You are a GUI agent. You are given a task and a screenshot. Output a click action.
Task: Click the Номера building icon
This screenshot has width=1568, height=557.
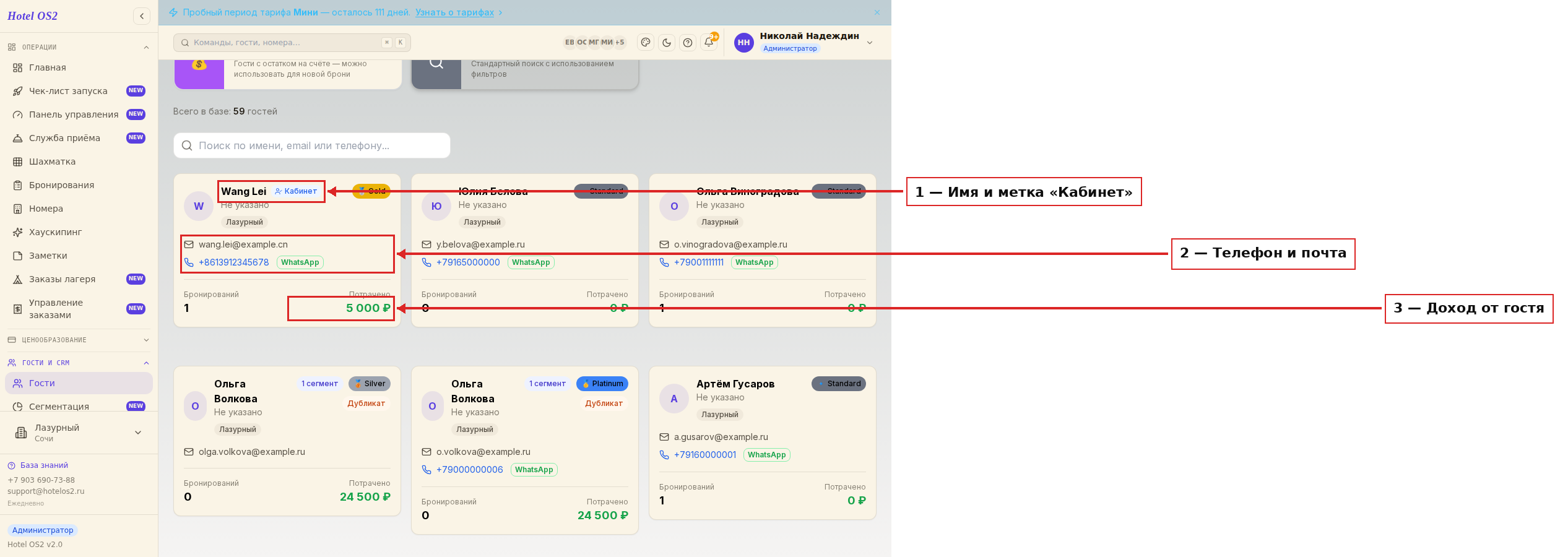(18, 209)
